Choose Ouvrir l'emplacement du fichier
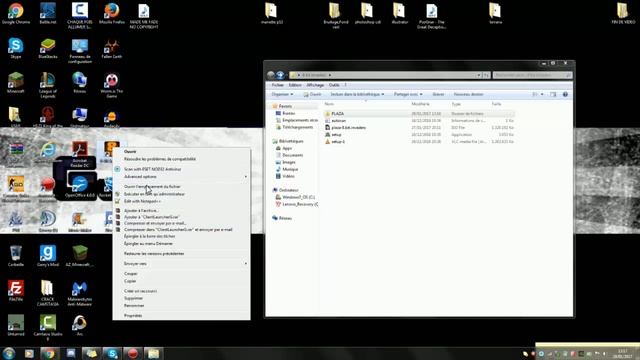The width and height of the screenshot is (640, 360). (x=152, y=187)
